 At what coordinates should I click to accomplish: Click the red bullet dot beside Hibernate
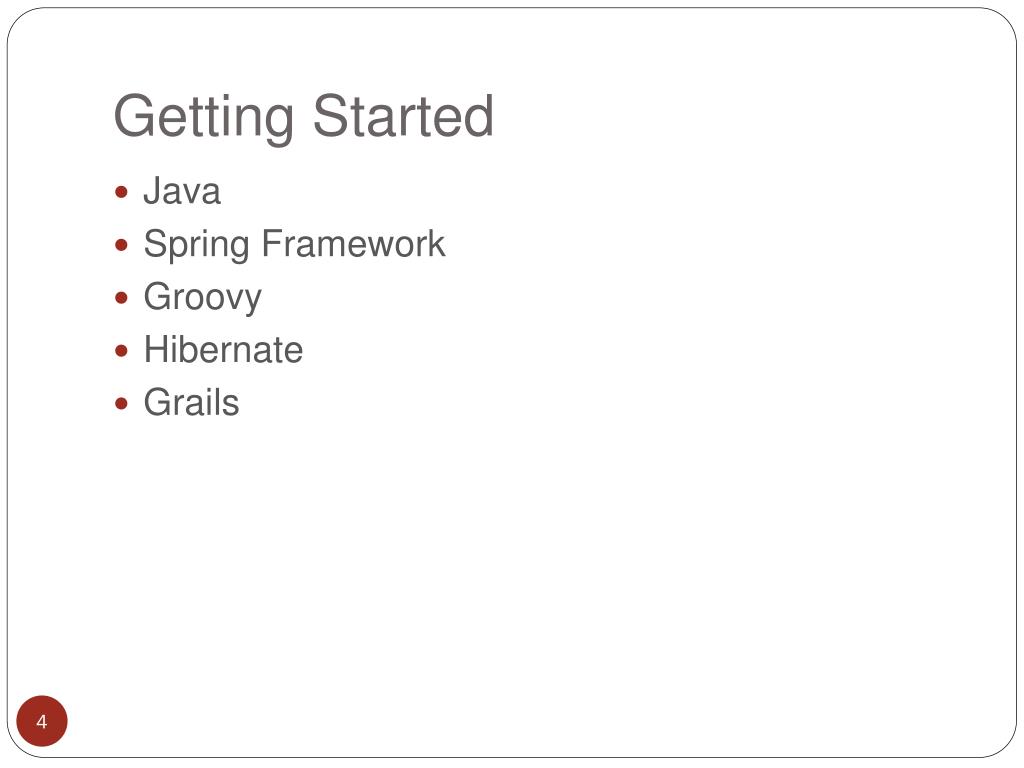(x=121, y=351)
